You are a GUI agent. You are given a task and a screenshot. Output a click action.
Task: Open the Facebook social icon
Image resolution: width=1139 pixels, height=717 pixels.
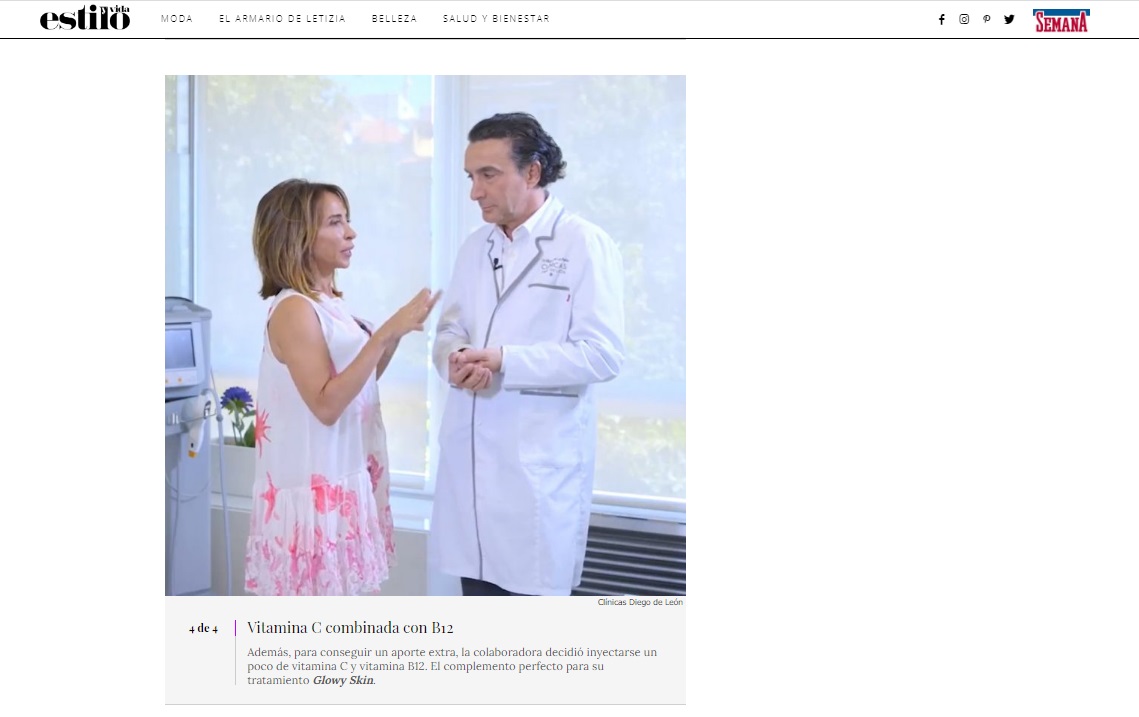point(941,19)
